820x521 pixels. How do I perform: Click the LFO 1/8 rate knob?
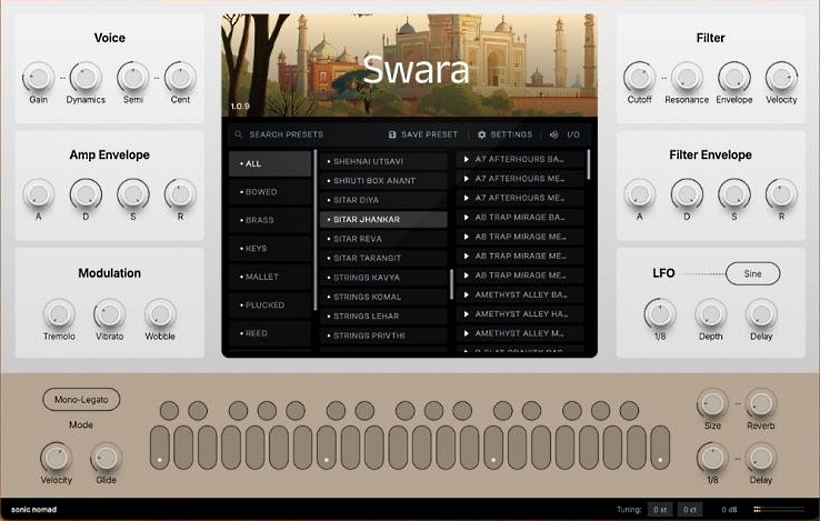tap(660, 314)
